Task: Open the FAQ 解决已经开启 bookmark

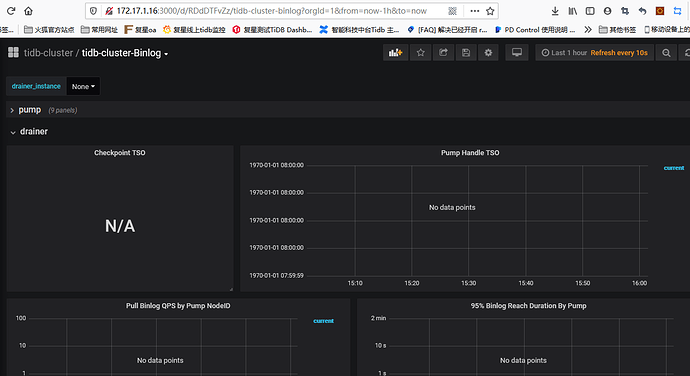Action: coord(447,29)
